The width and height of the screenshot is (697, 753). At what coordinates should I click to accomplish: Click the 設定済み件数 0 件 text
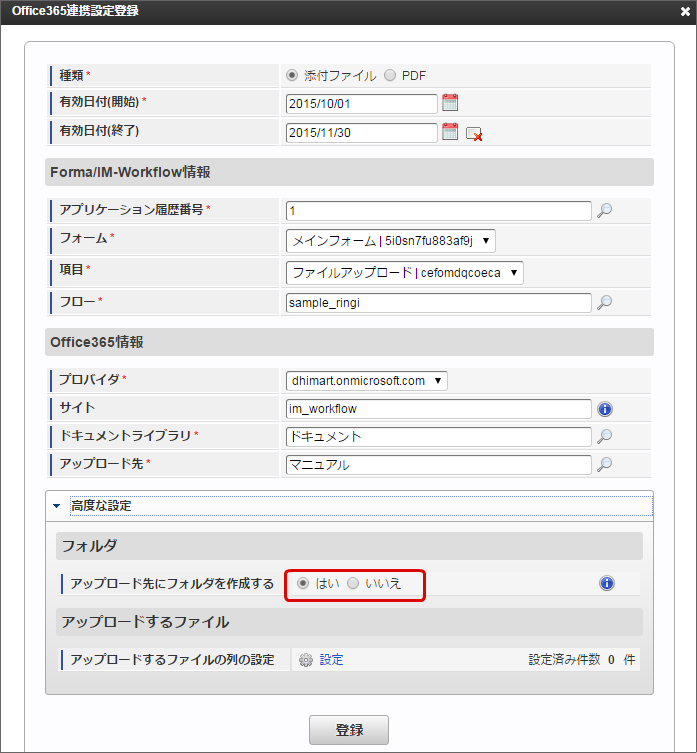tap(582, 660)
